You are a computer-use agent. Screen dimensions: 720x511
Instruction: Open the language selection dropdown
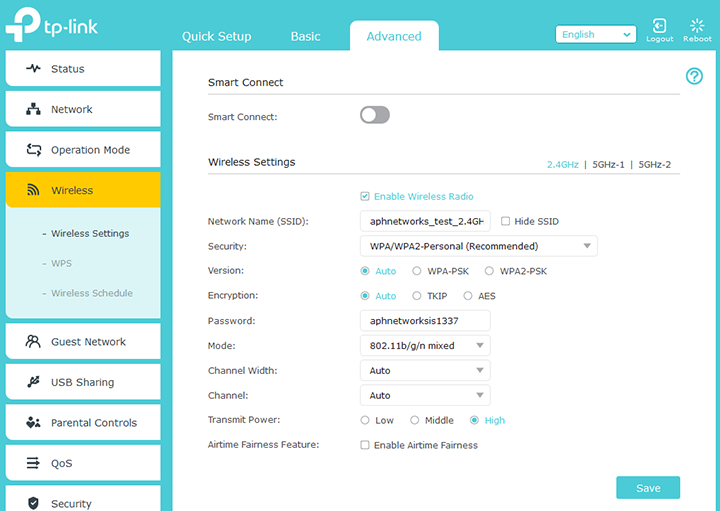pos(596,34)
